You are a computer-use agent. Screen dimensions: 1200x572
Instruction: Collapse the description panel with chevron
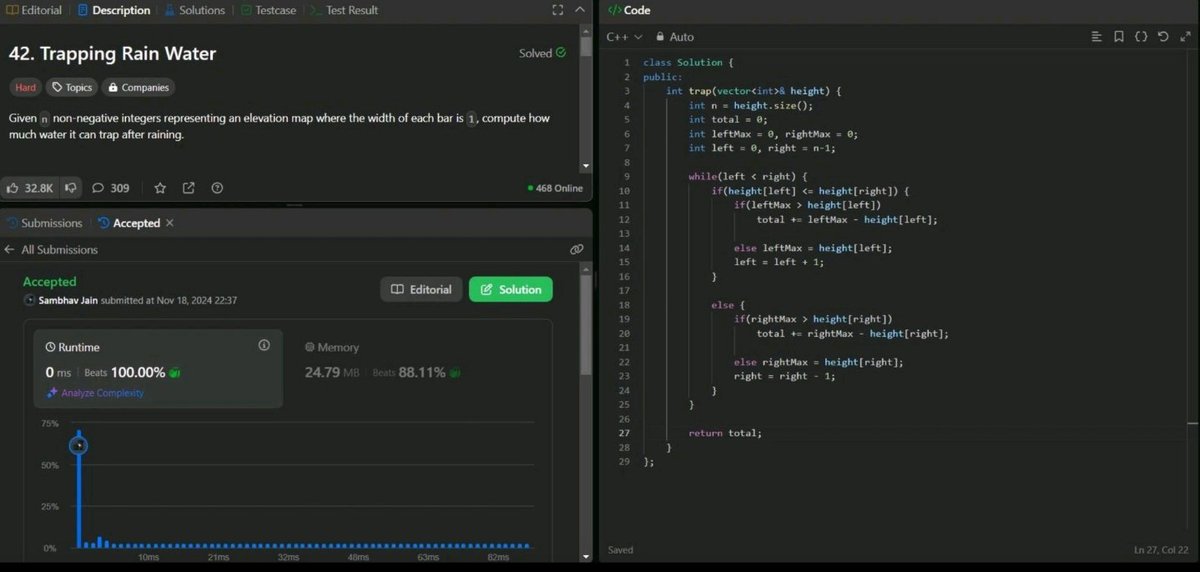point(582,10)
